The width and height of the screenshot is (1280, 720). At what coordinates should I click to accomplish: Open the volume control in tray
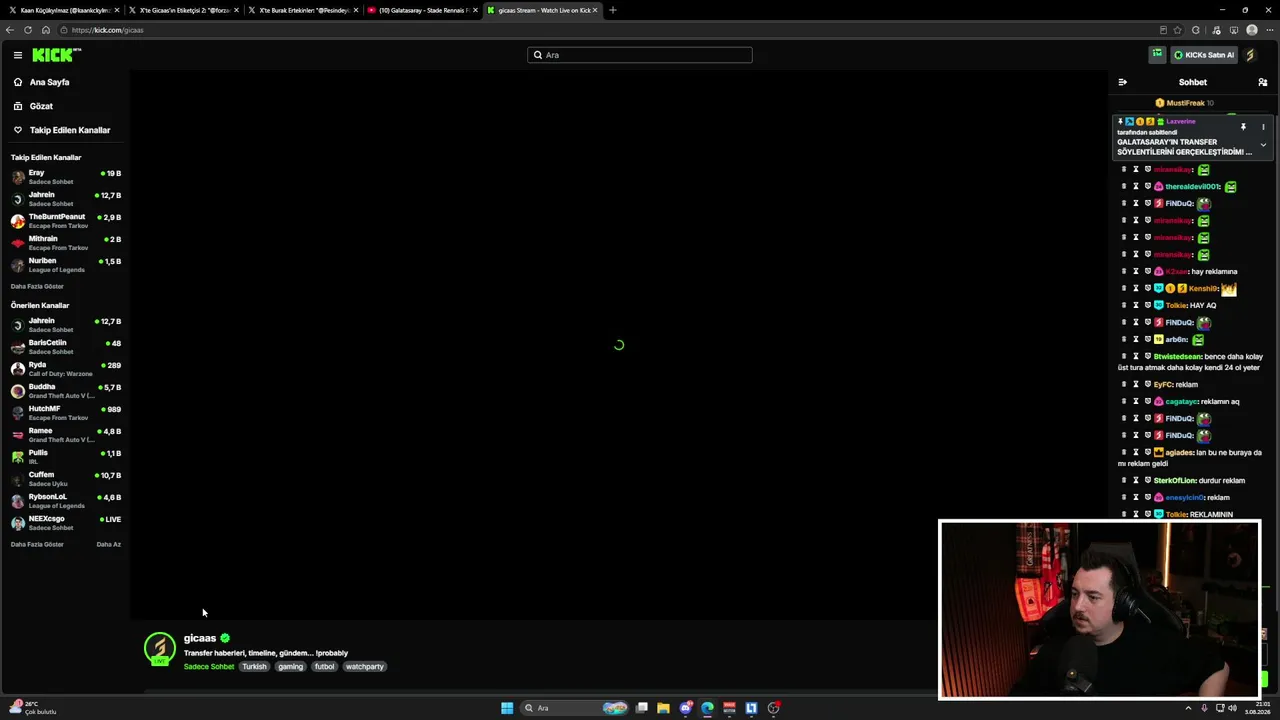(1232, 708)
